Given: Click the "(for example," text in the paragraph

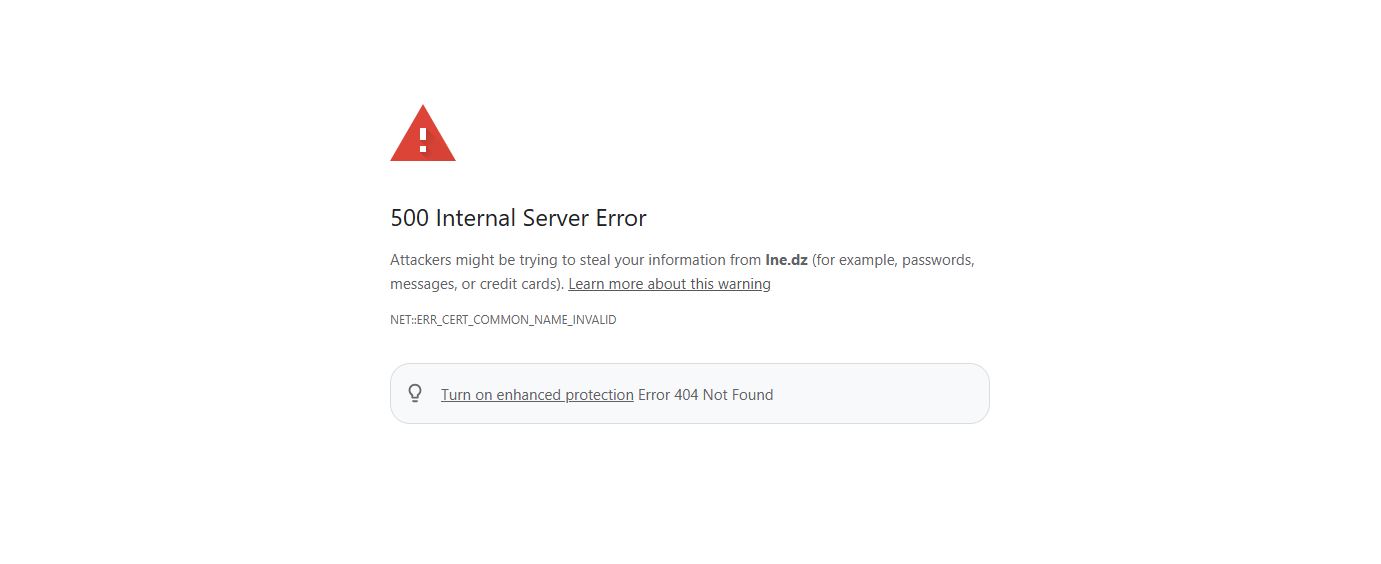Looking at the screenshot, I should [855, 260].
